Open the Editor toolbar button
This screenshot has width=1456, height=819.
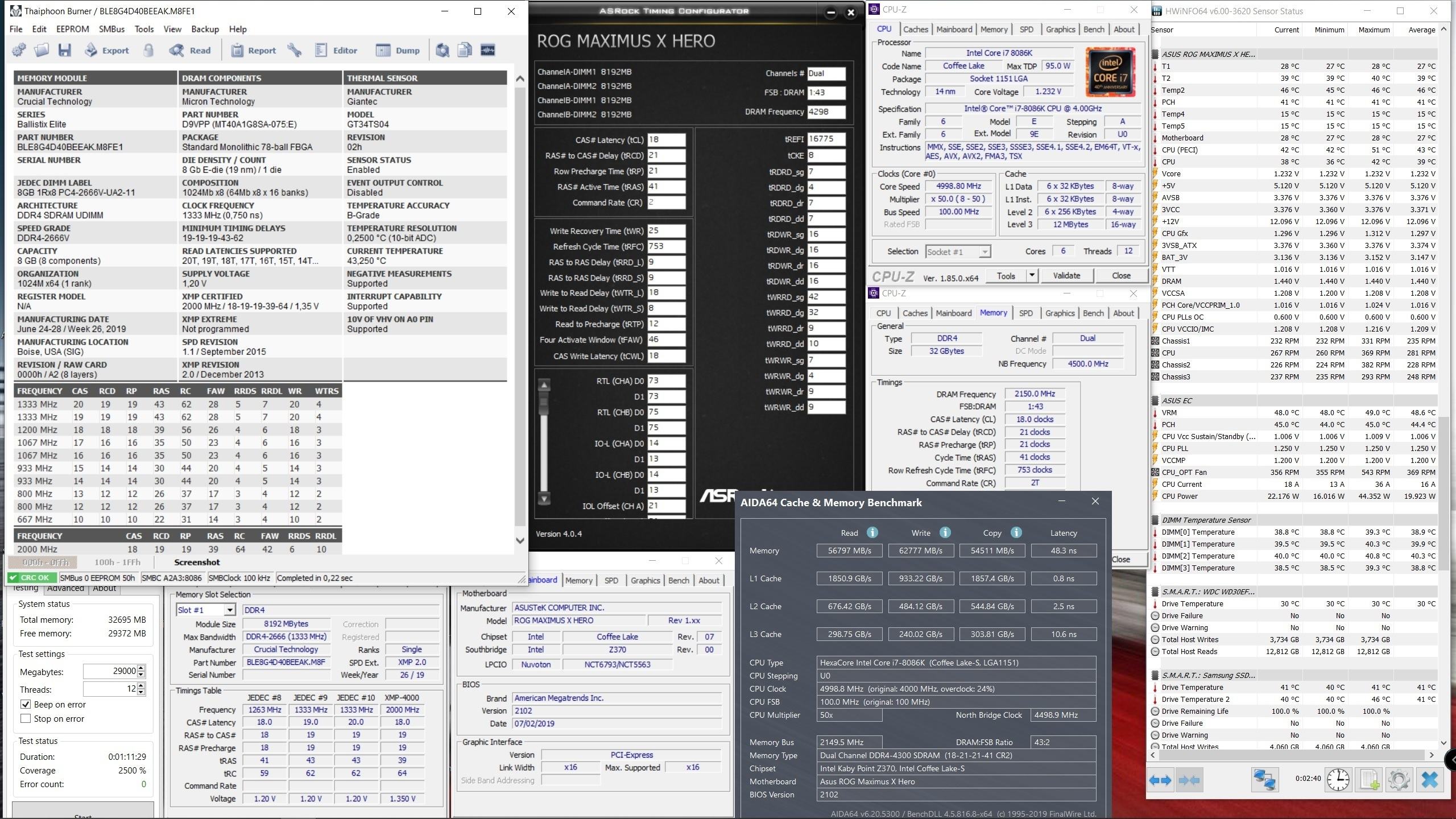pyautogui.click(x=336, y=50)
